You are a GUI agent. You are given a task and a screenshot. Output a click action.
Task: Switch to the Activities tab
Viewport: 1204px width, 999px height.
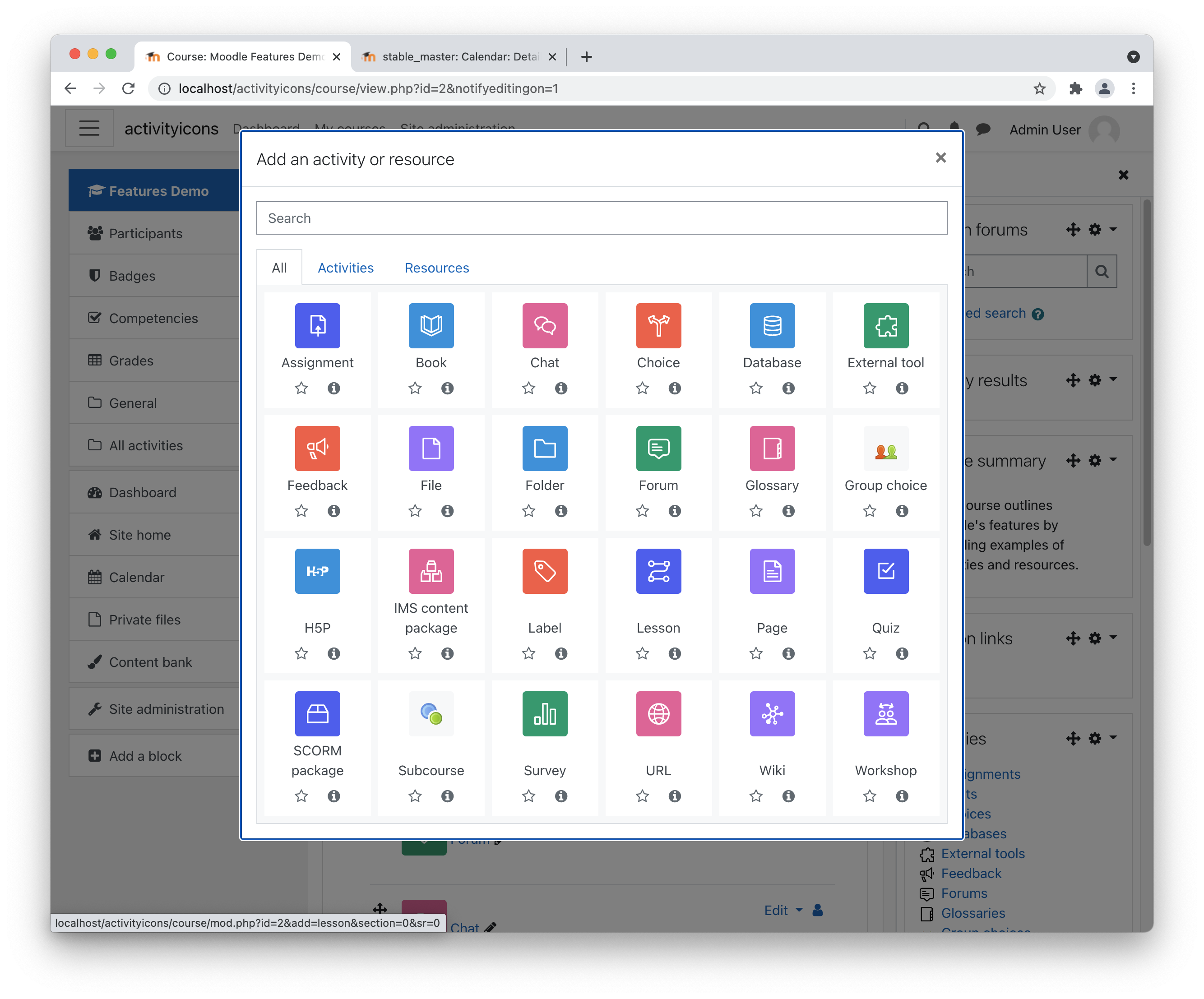[345, 268]
